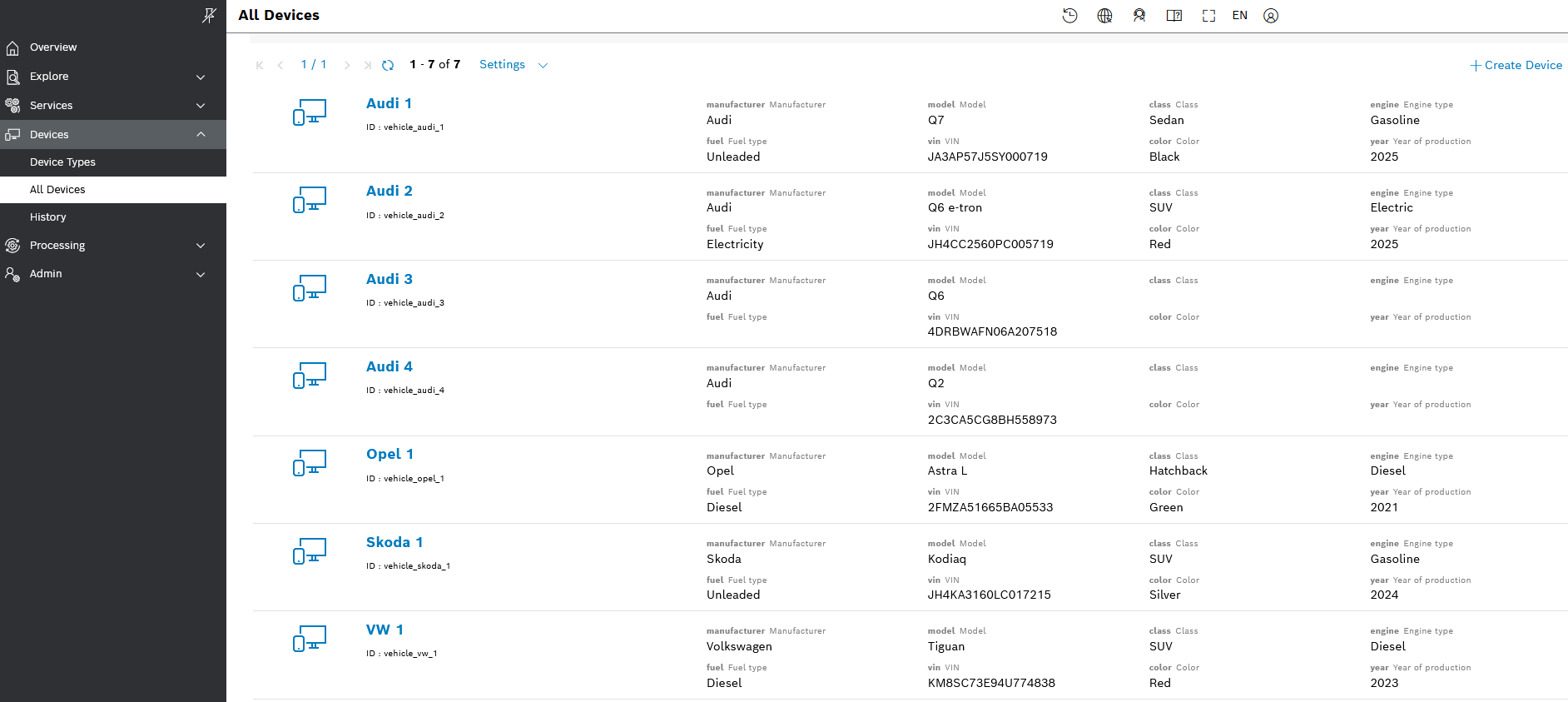Toggle fullscreen mode icon
The image size is (1568, 702).
coord(1208,16)
